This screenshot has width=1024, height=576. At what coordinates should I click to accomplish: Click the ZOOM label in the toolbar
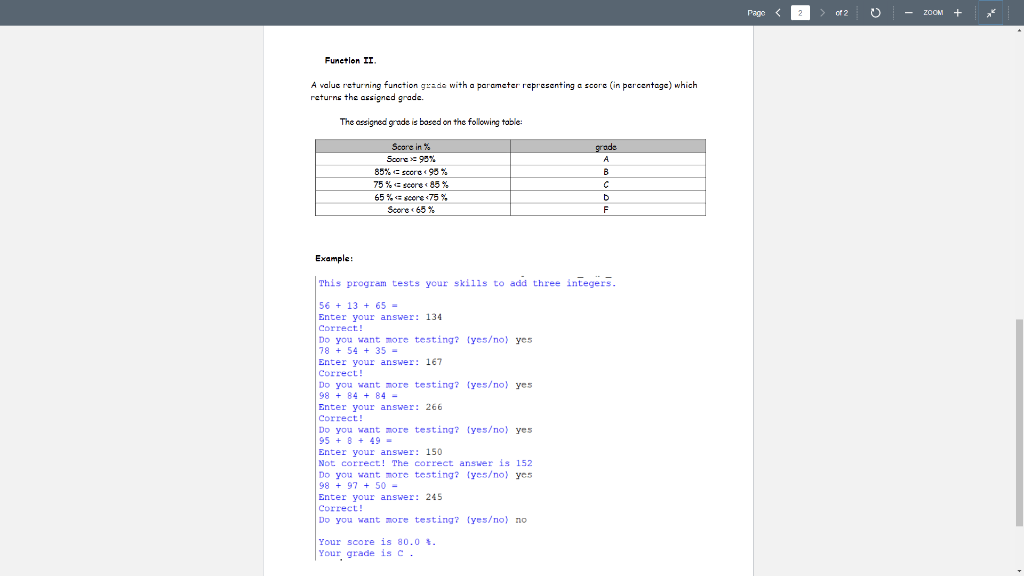[x=932, y=12]
